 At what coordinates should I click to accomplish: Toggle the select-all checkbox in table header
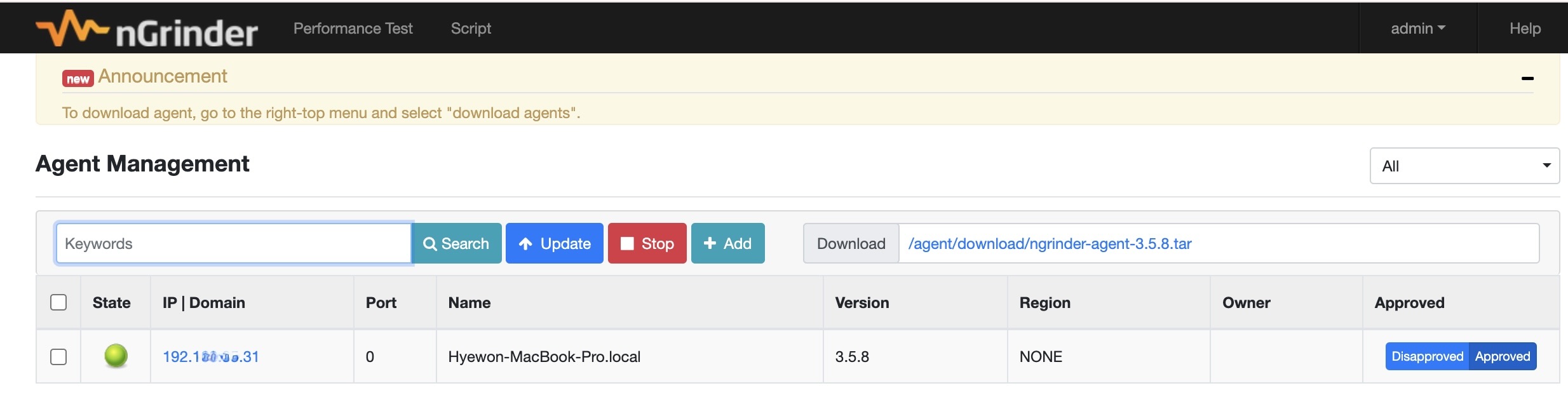[x=58, y=302]
